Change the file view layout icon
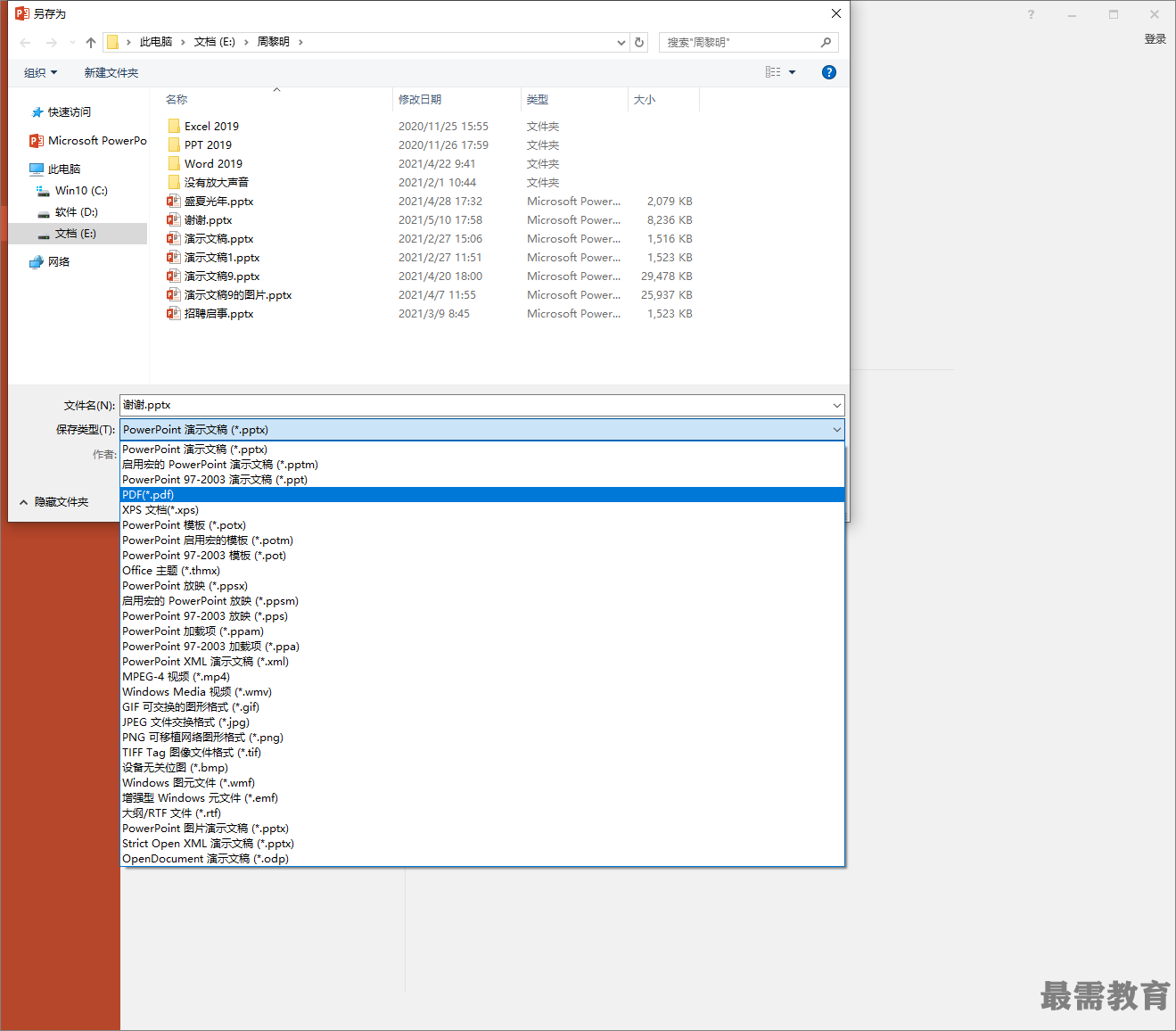This screenshot has width=1176, height=1031. point(773,72)
